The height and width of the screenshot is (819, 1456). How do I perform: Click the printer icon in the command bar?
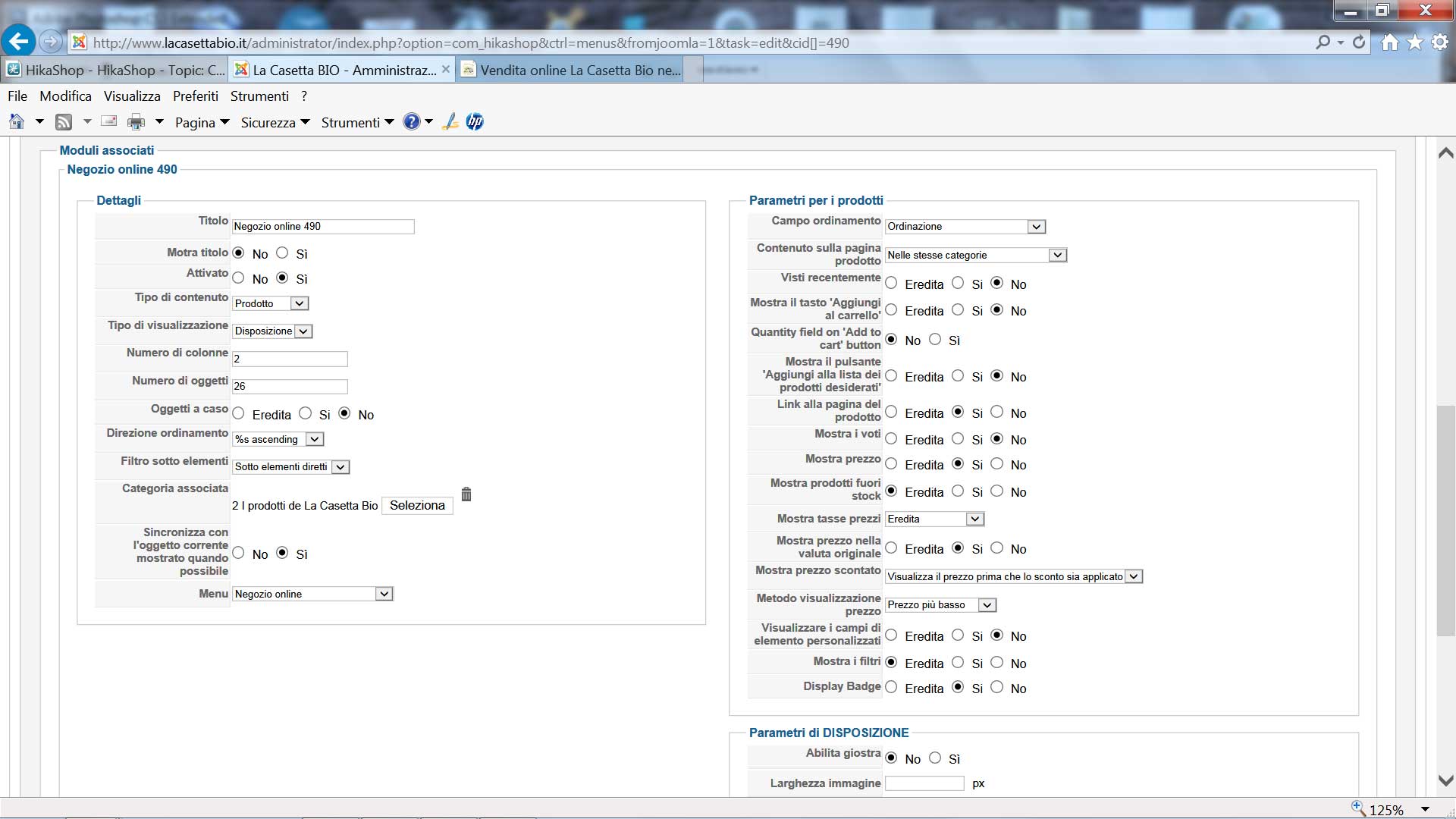tap(136, 122)
